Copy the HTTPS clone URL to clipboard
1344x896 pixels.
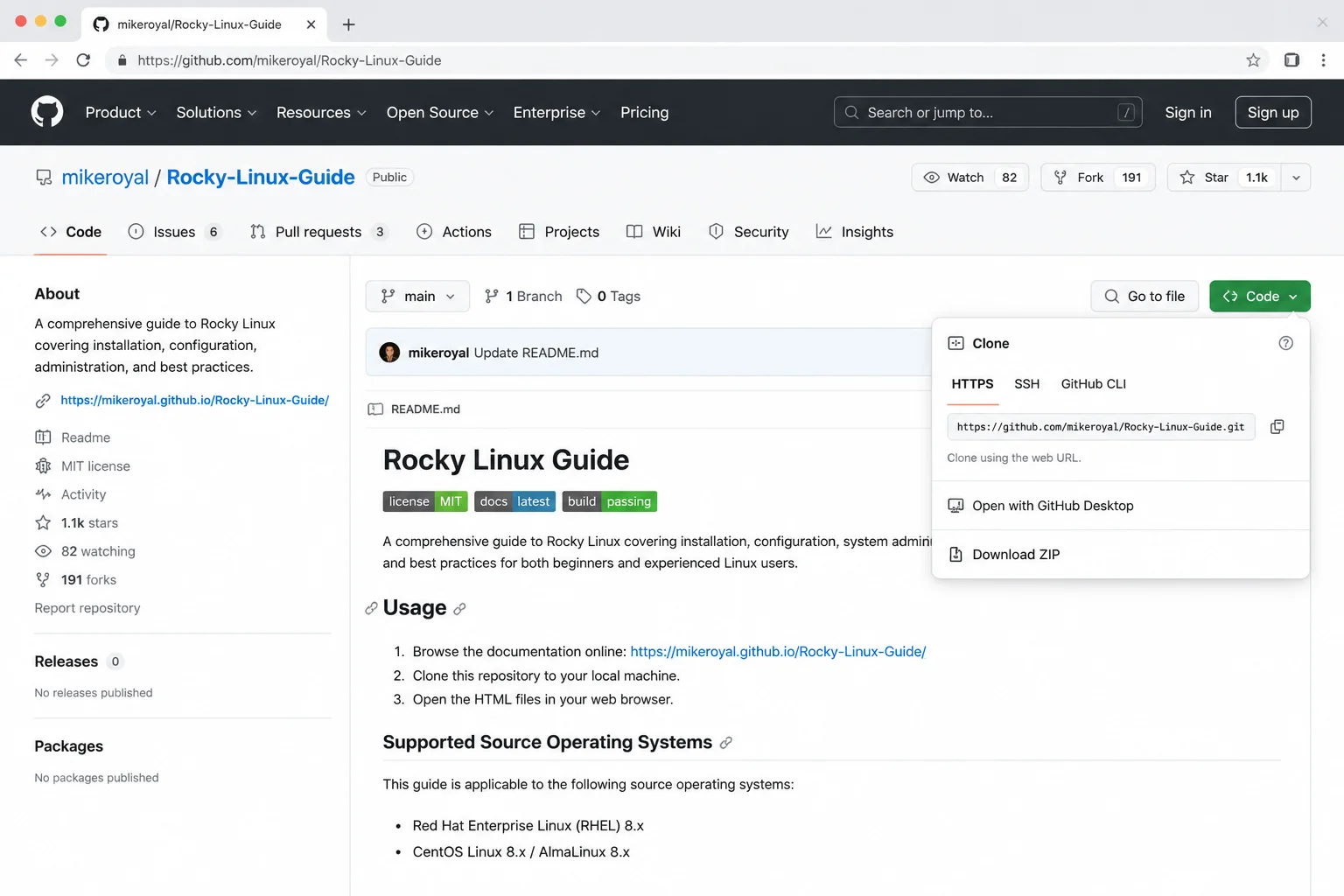[1277, 427]
